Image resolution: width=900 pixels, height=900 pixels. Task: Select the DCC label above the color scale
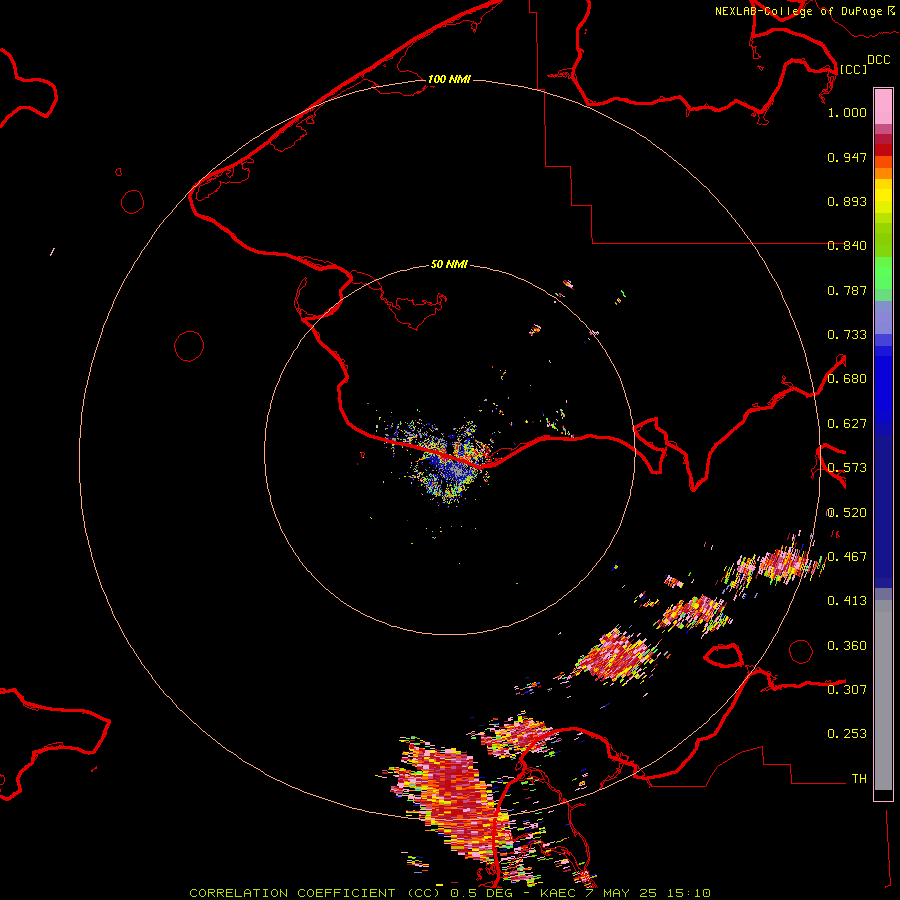coord(878,60)
